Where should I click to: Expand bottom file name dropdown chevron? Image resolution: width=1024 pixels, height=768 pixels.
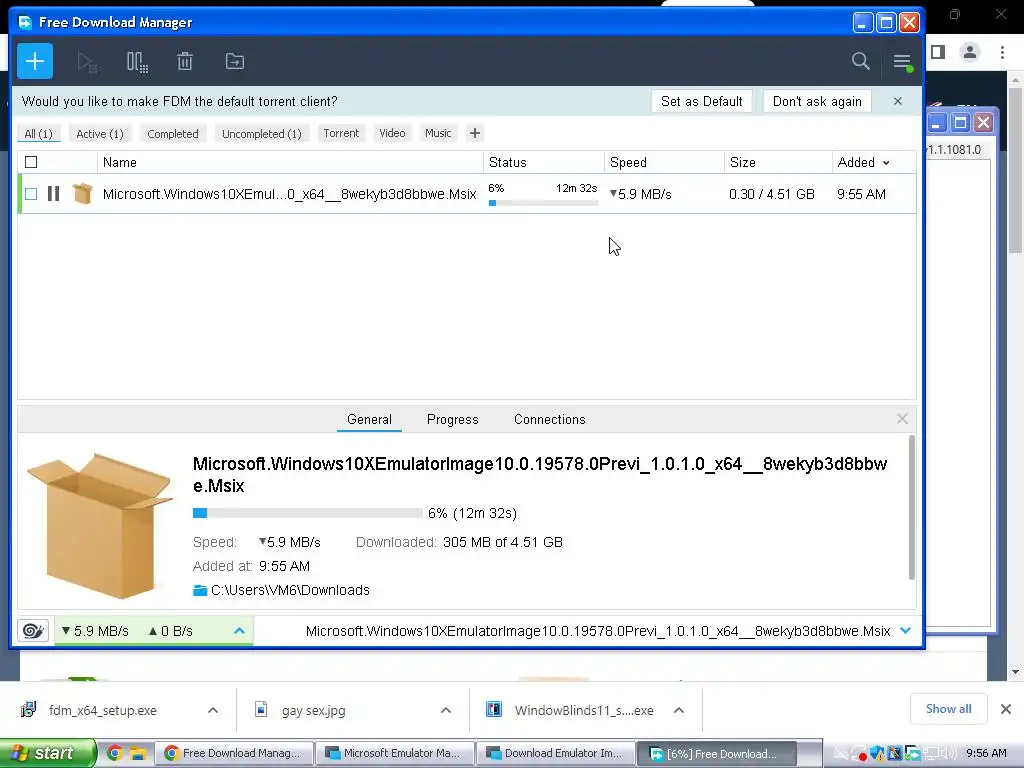click(x=905, y=631)
